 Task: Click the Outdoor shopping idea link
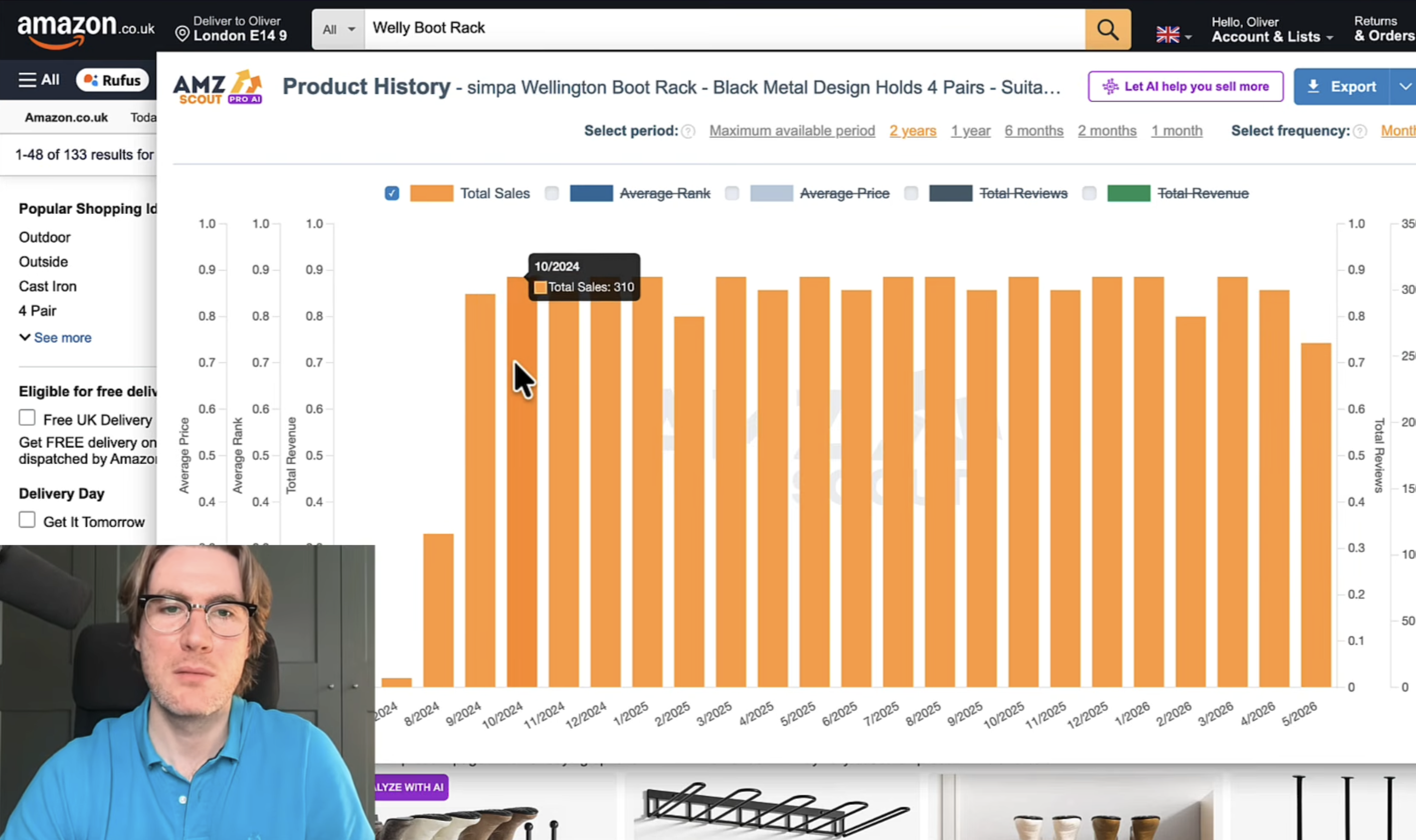[x=45, y=237]
